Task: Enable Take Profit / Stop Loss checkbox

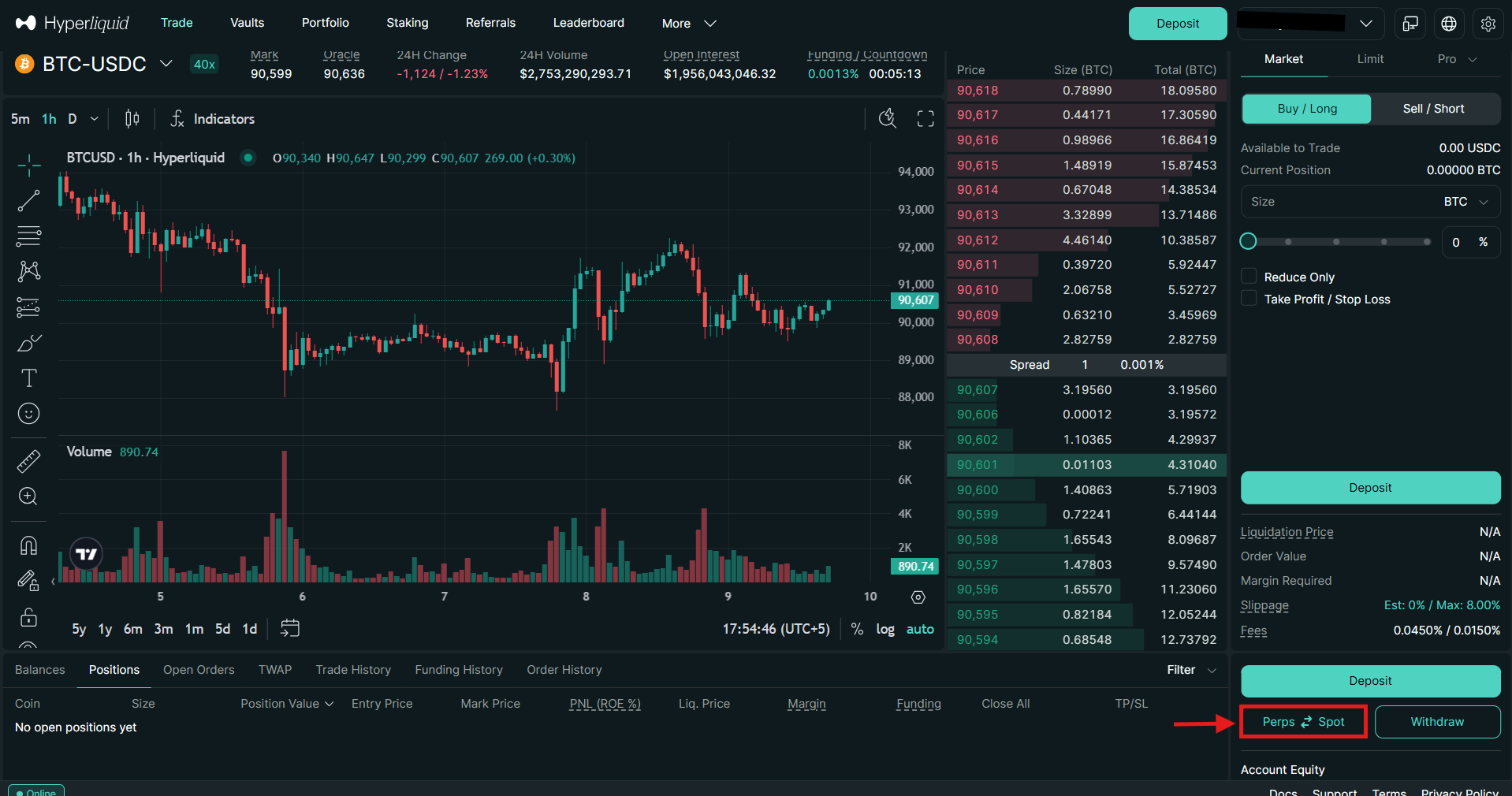Action: (1249, 299)
